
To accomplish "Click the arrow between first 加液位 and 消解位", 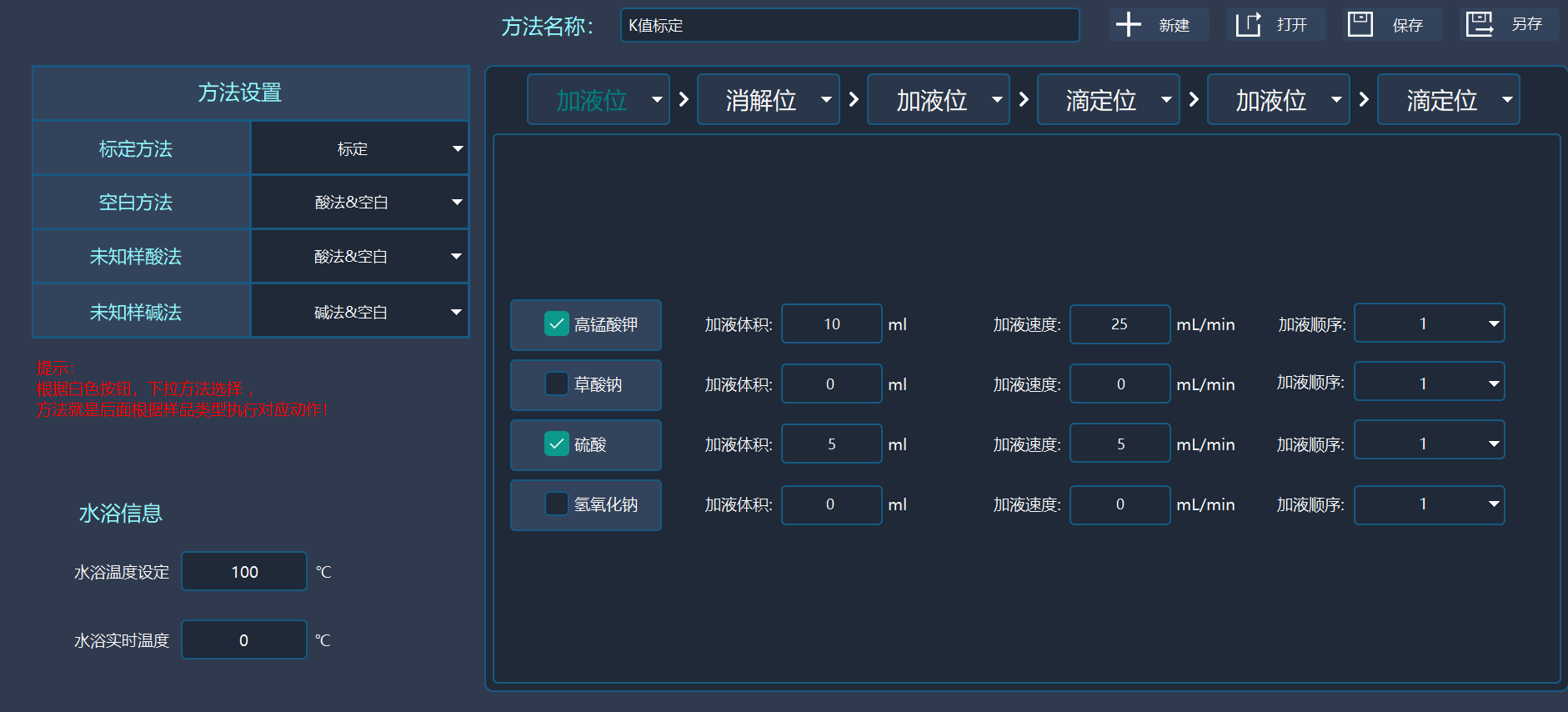I will 684,100.
